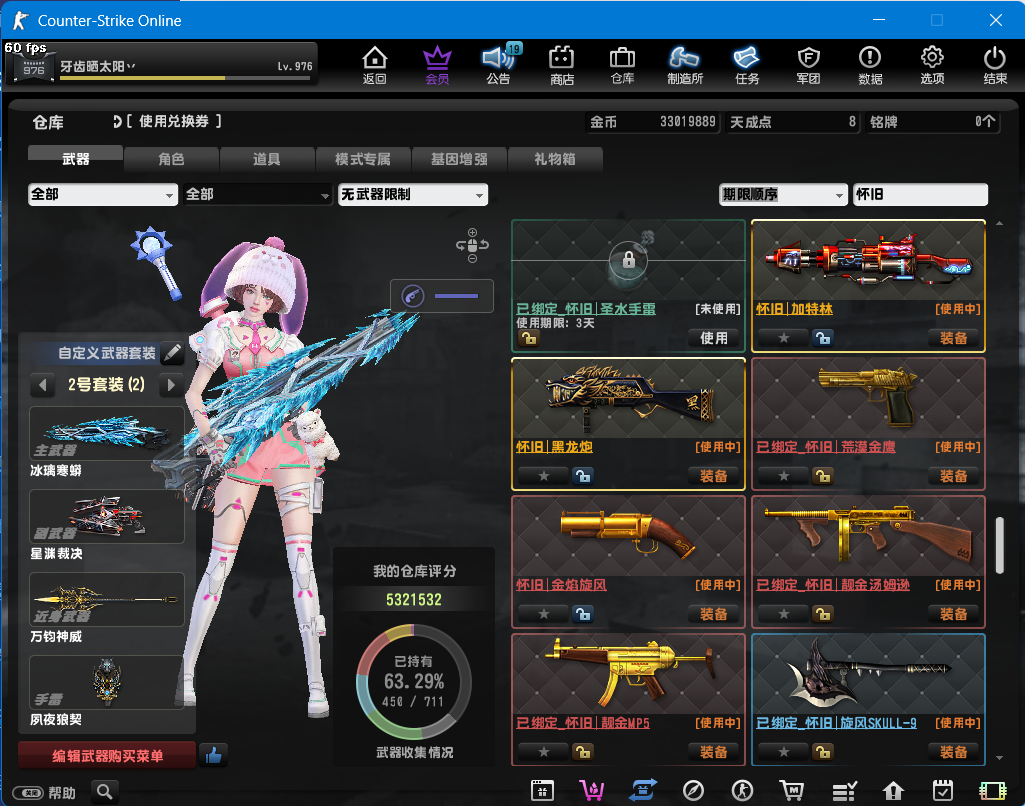Expand the player name 牙齿晒太阳 chevron
1025x806 pixels.
coord(131,66)
